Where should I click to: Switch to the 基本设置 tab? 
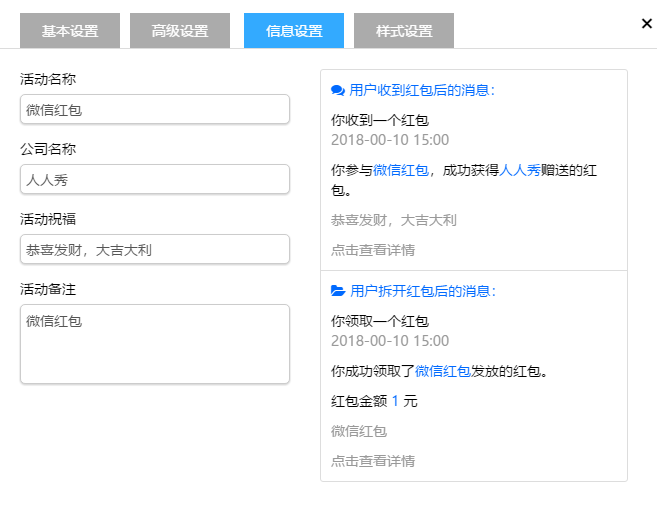[x=70, y=31]
